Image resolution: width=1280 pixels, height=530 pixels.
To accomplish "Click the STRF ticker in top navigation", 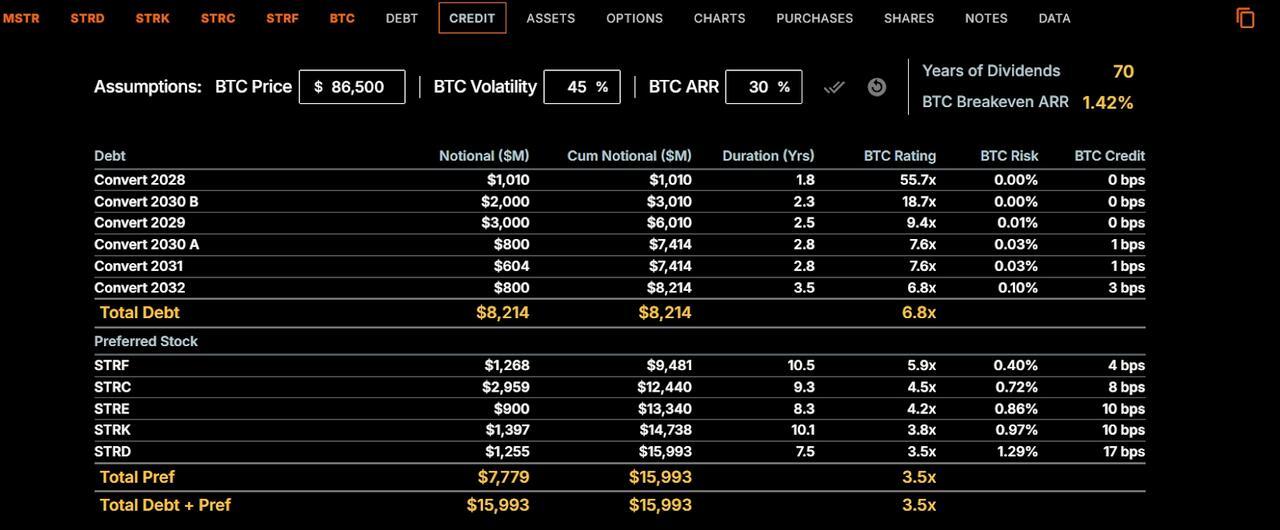I will (282, 18).
